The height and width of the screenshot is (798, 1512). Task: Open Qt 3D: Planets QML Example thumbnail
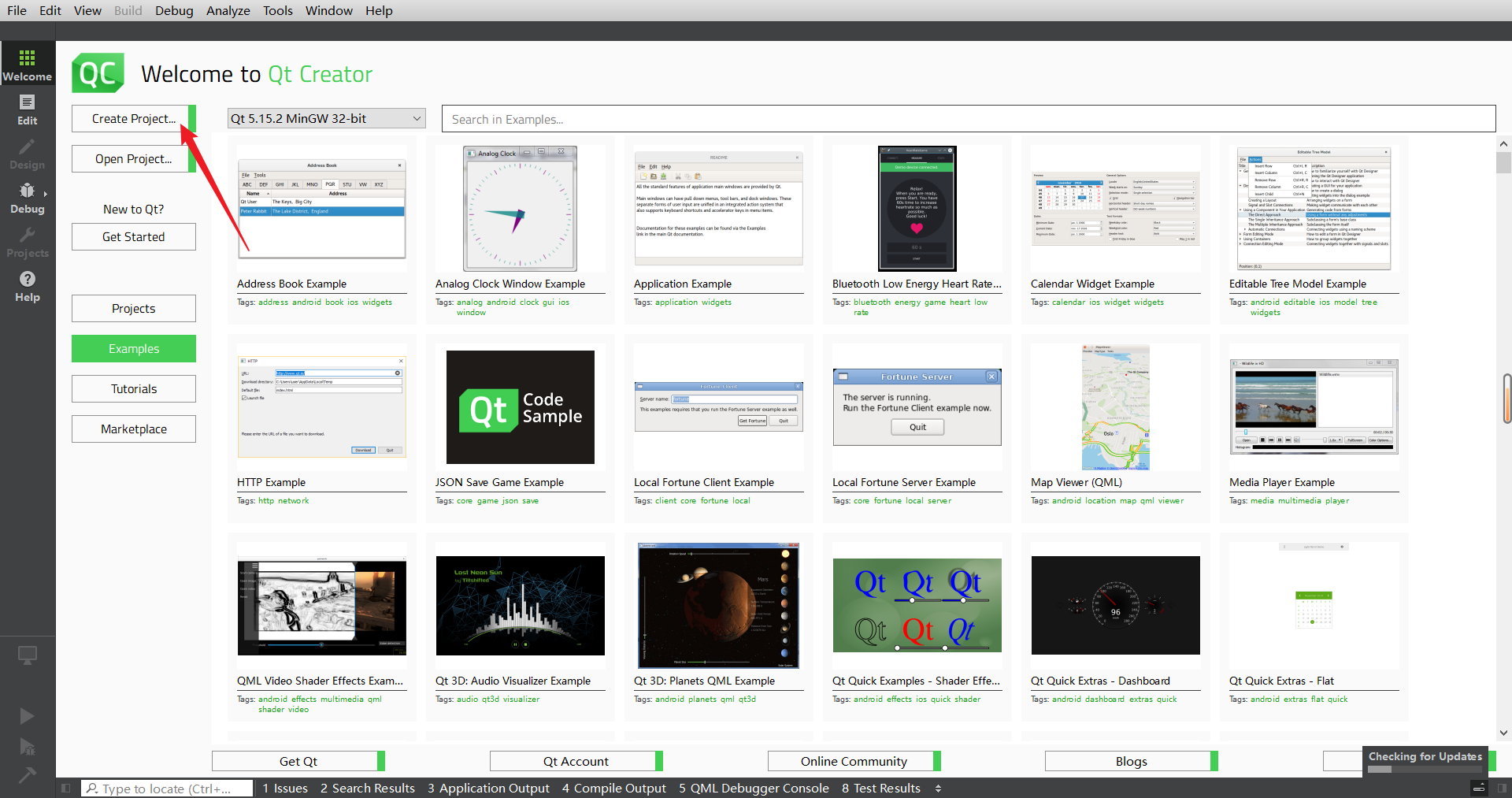point(719,606)
